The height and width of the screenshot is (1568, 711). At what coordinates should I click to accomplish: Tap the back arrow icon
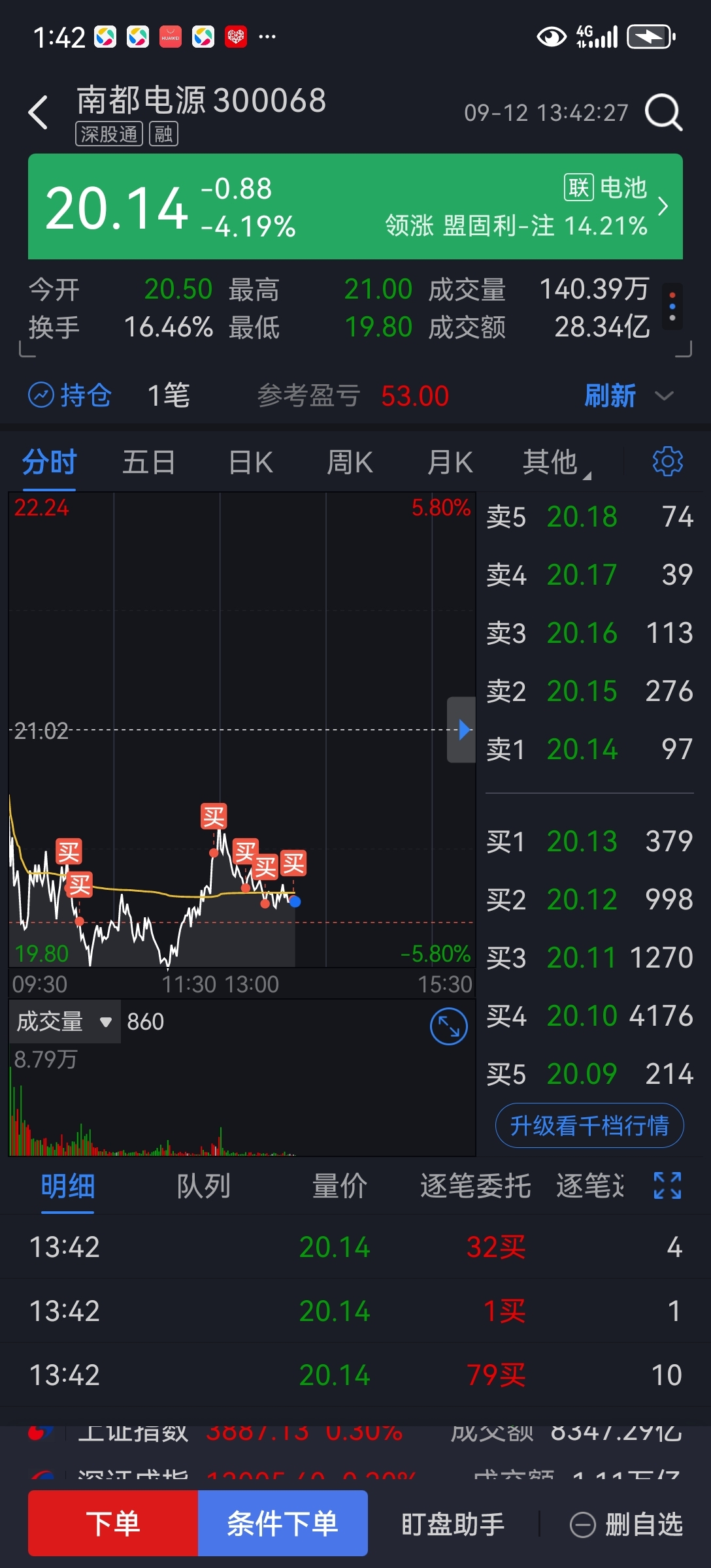pyautogui.click(x=39, y=112)
